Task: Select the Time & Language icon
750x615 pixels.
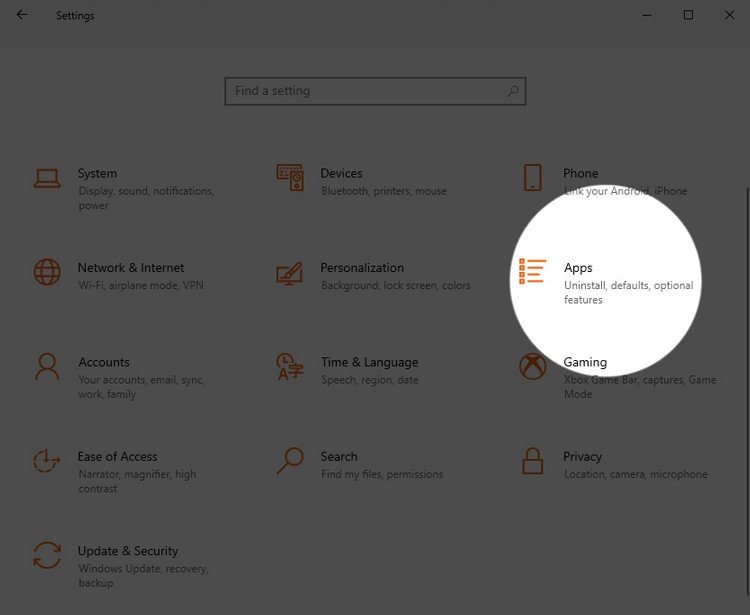Action: pyautogui.click(x=290, y=366)
